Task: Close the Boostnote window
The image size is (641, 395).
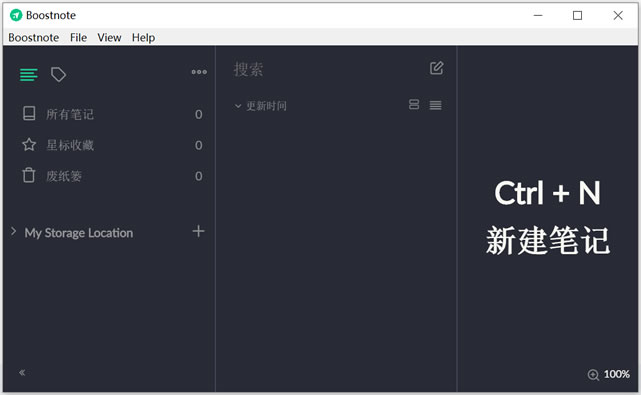Action: tap(618, 16)
